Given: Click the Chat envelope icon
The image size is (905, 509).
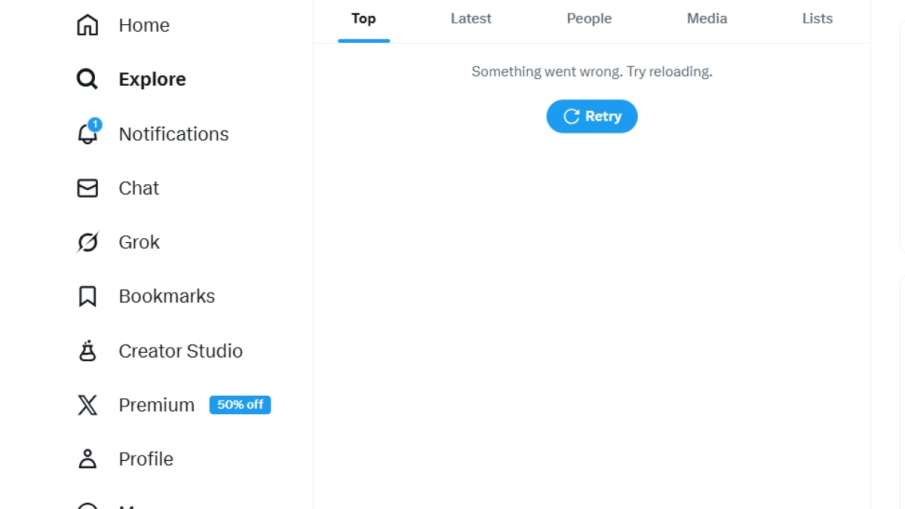Looking at the screenshot, I should (88, 188).
